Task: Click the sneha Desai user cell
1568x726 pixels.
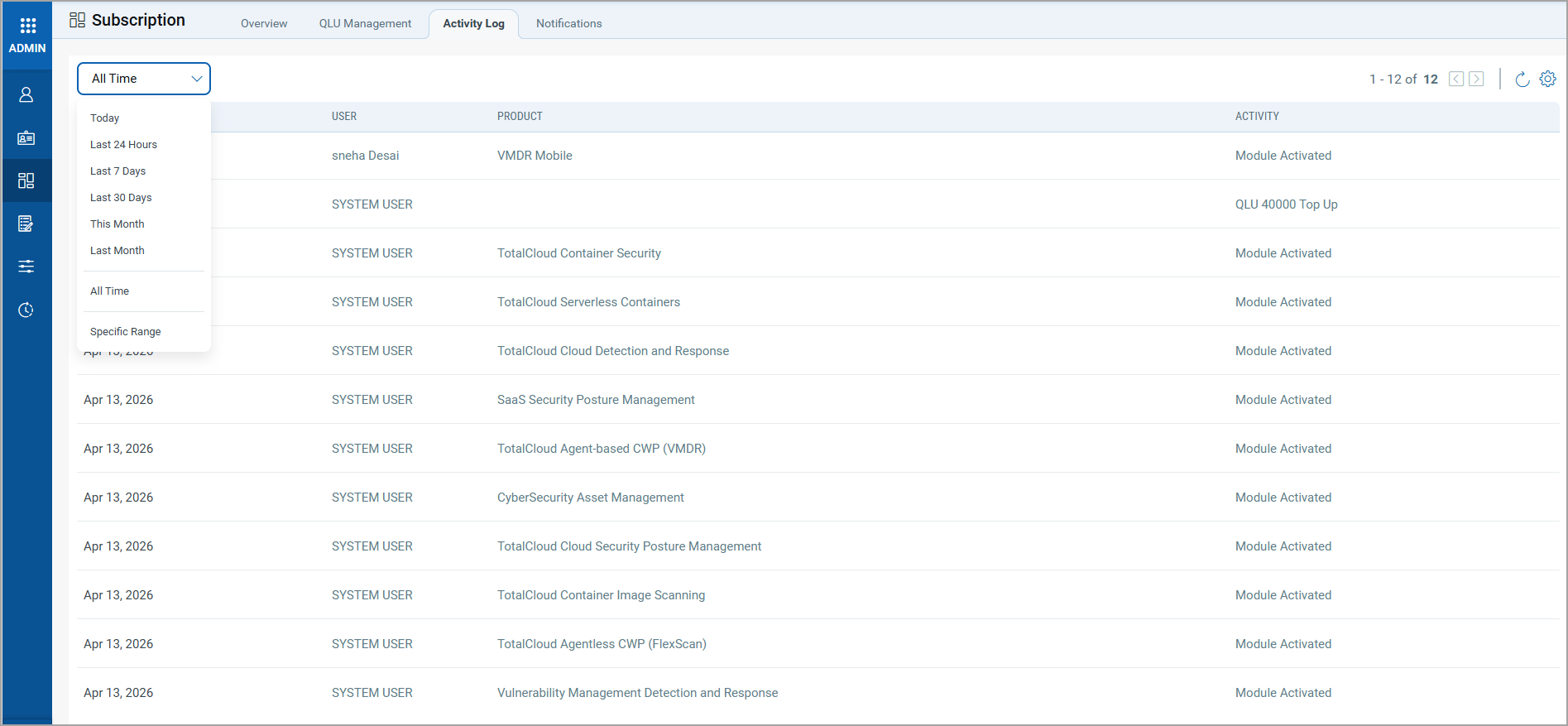Action: (x=365, y=156)
